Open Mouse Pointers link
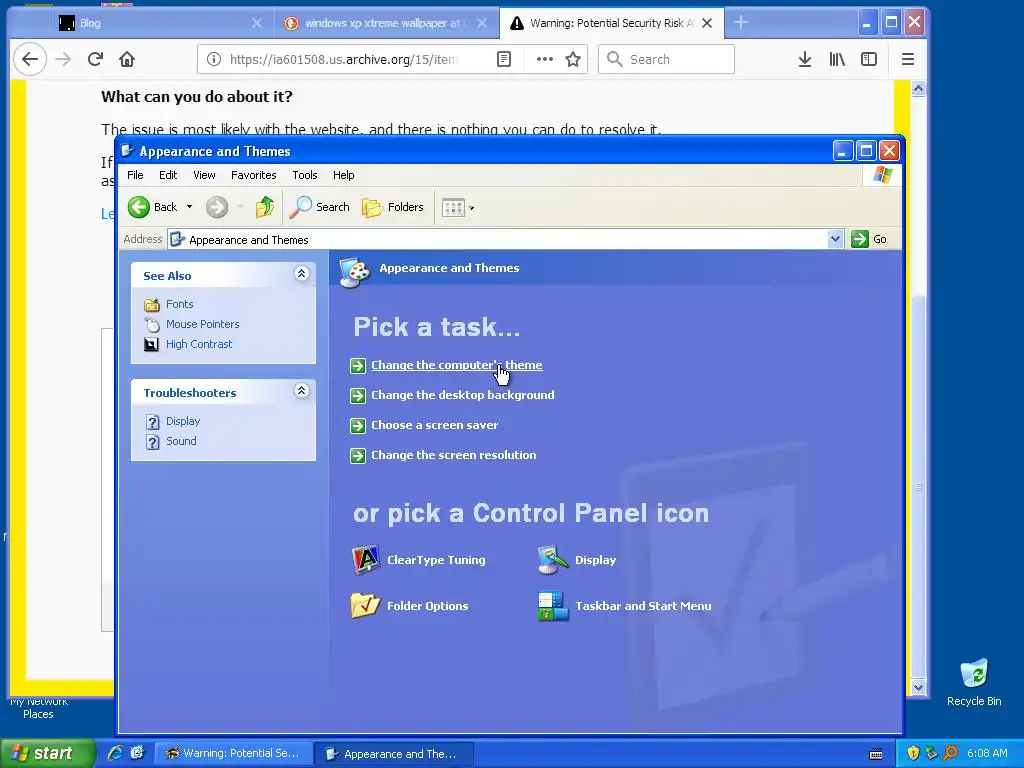The height and width of the screenshot is (768, 1024). pos(202,324)
